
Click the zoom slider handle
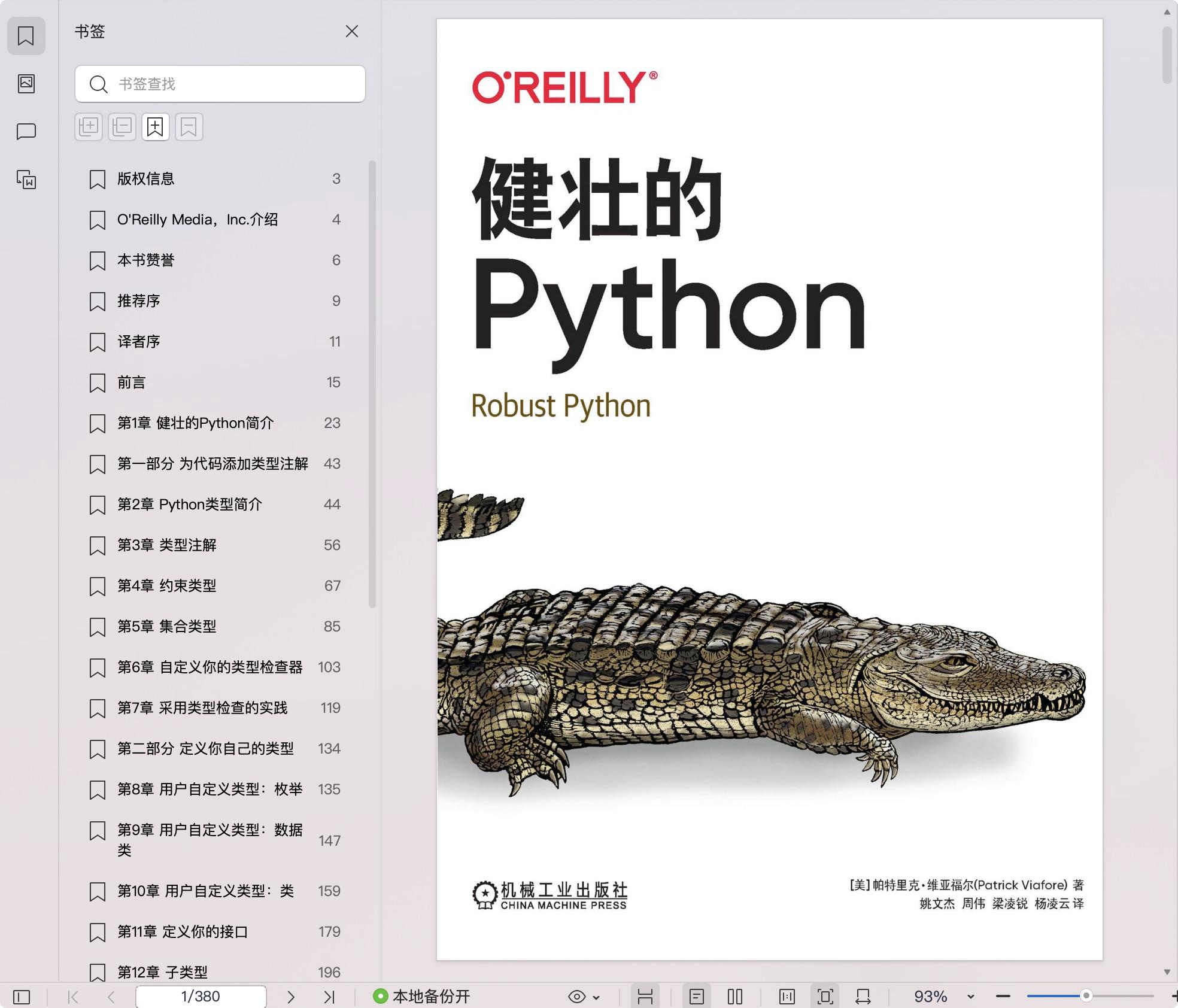pos(1086,996)
